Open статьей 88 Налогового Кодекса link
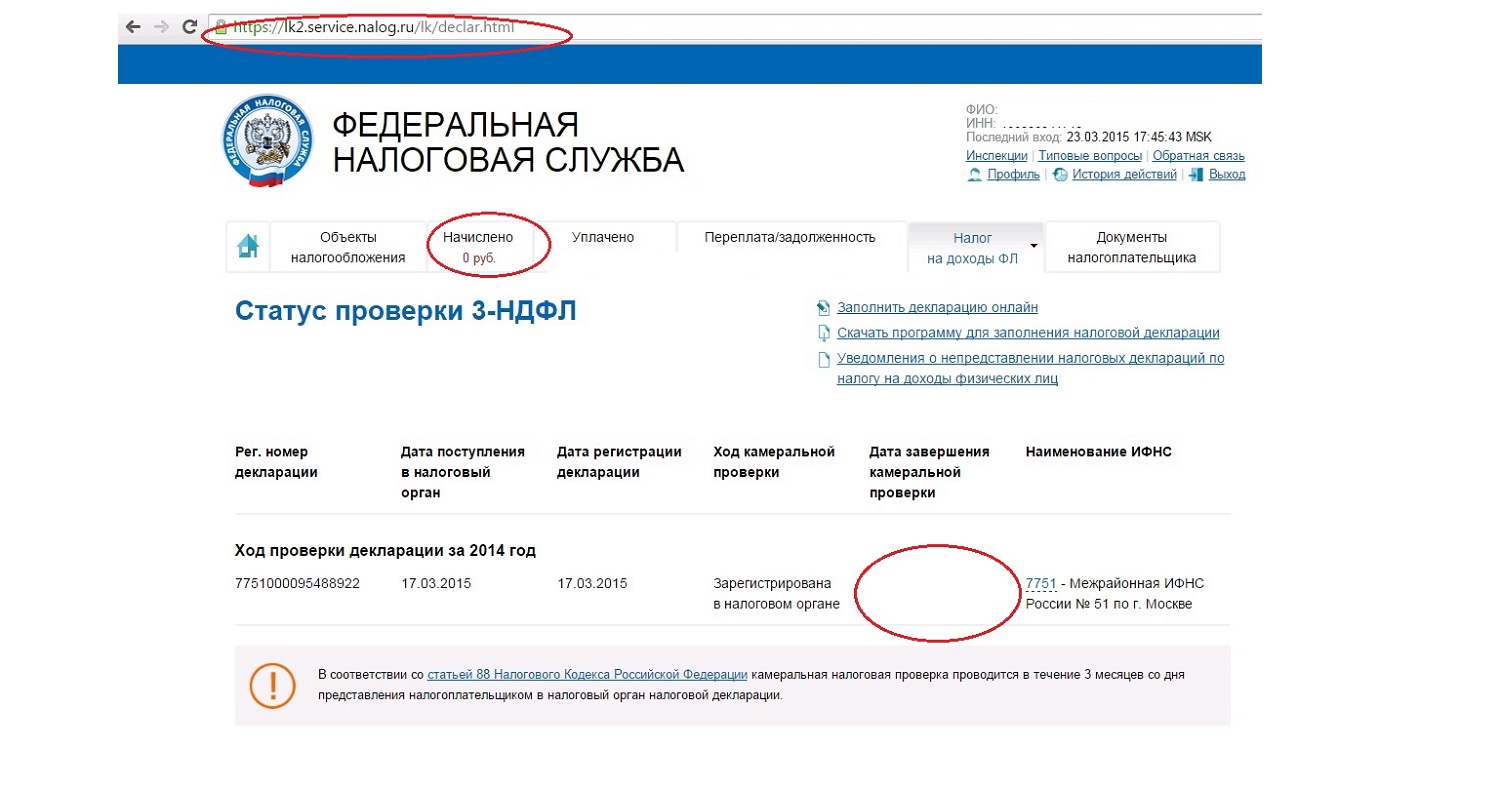The image size is (1500, 787). click(587, 674)
